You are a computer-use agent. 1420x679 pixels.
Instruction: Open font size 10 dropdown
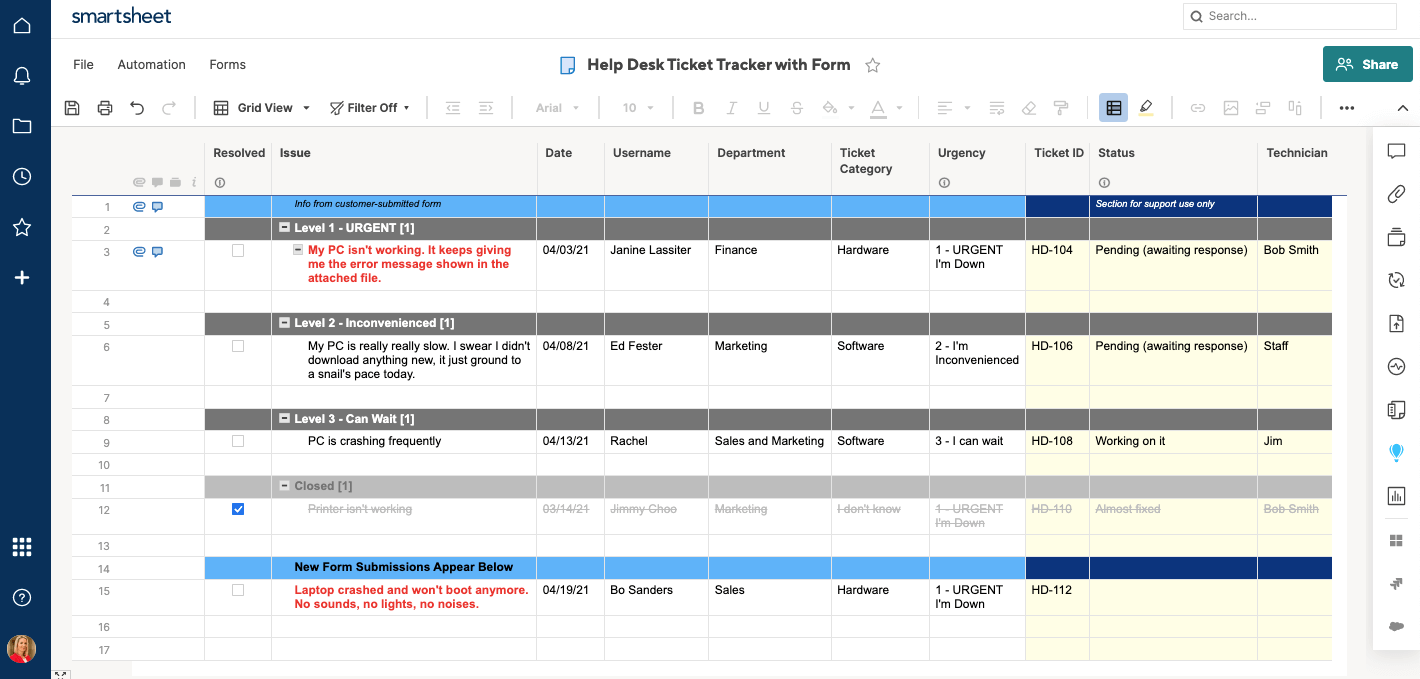(x=638, y=108)
